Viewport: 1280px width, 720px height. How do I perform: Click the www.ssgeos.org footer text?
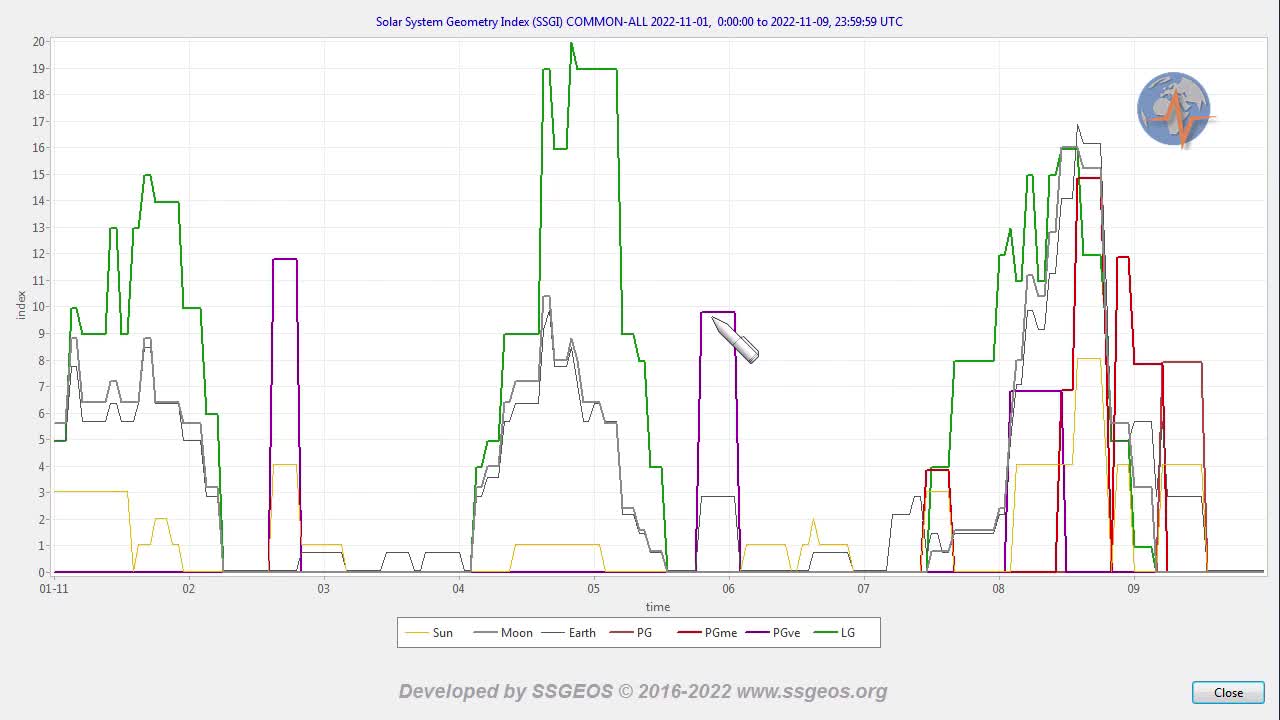pos(812,692)
